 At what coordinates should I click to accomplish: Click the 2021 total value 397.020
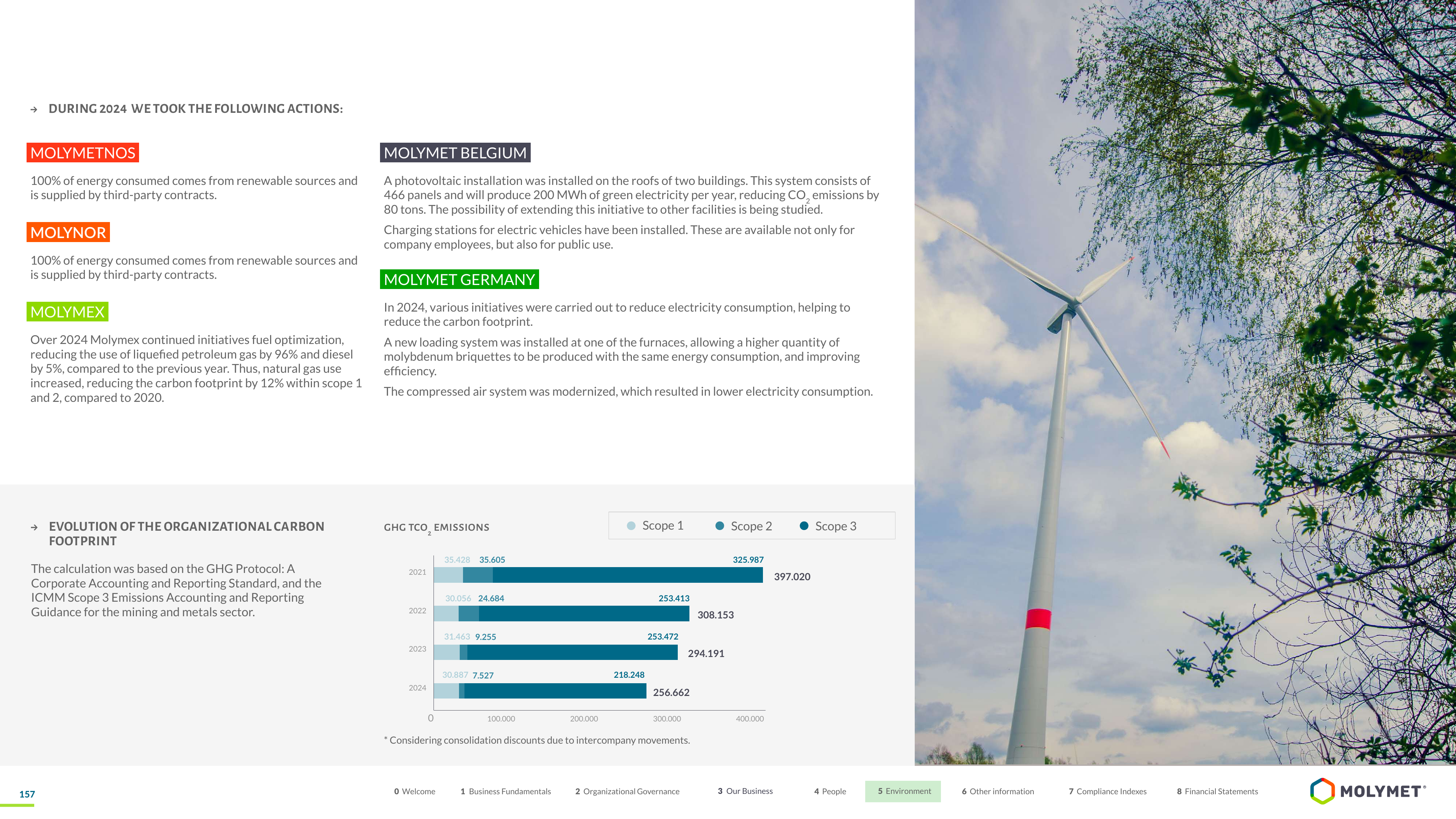pyautogui.click(x=792, y=577)
